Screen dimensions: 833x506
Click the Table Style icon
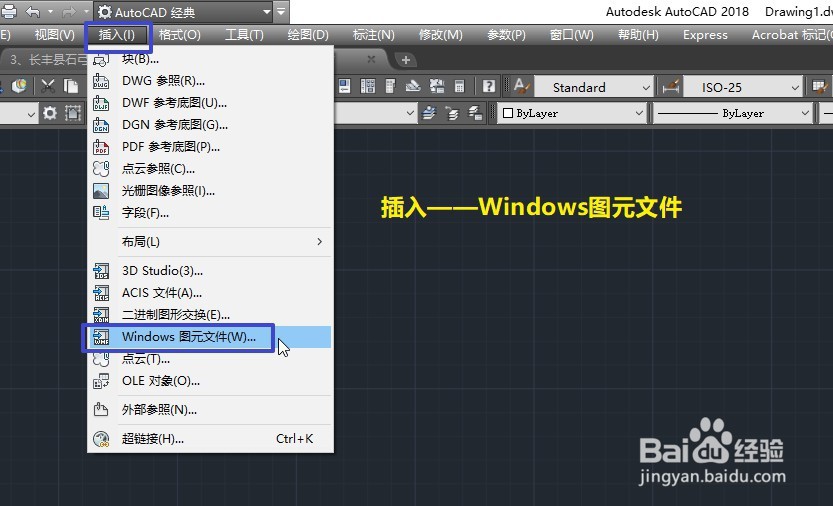click(x=820, y=86)
